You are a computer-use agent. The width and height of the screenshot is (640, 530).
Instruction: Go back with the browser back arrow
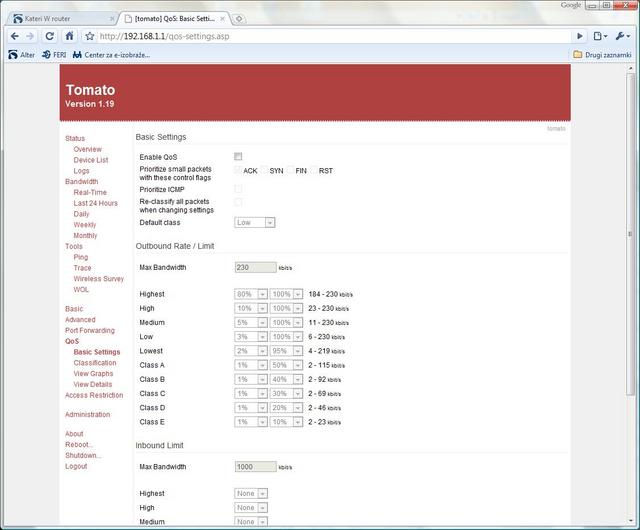(x=15, y=36)
